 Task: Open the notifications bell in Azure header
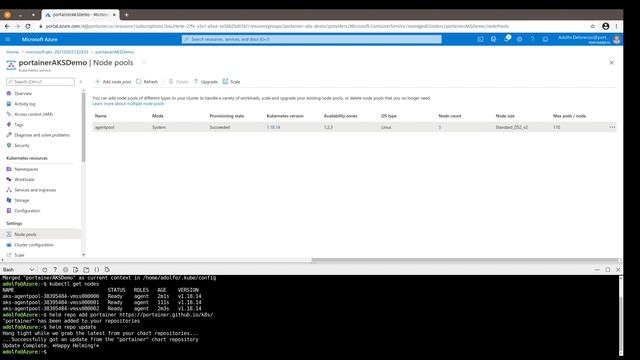507,39
